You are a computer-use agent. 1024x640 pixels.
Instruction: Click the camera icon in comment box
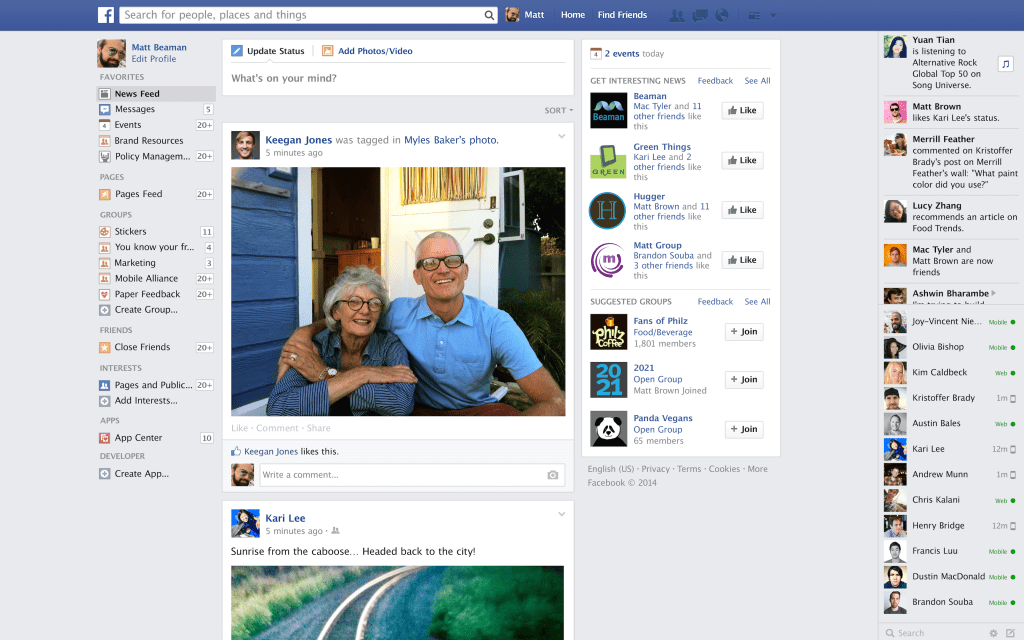coord(553,475)
